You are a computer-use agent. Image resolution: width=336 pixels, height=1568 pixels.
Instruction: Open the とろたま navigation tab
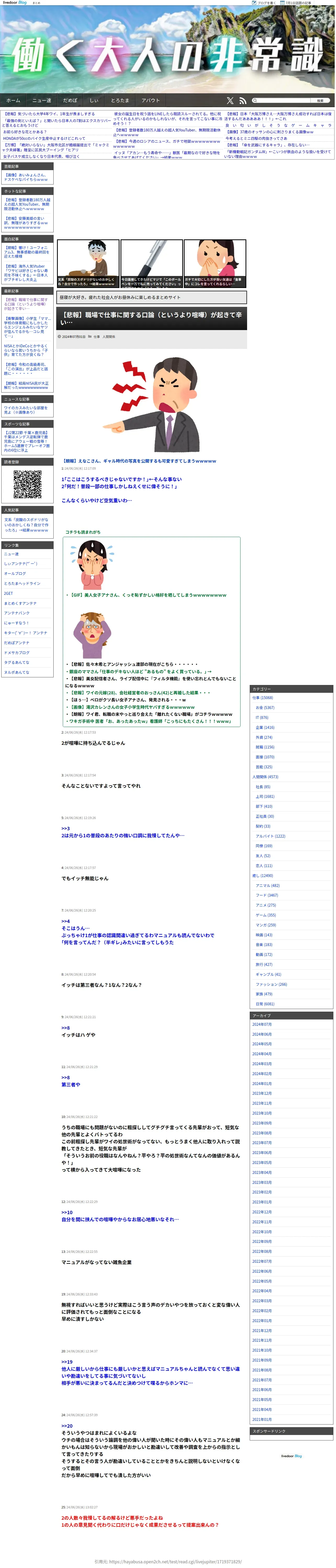pos(120,100)
